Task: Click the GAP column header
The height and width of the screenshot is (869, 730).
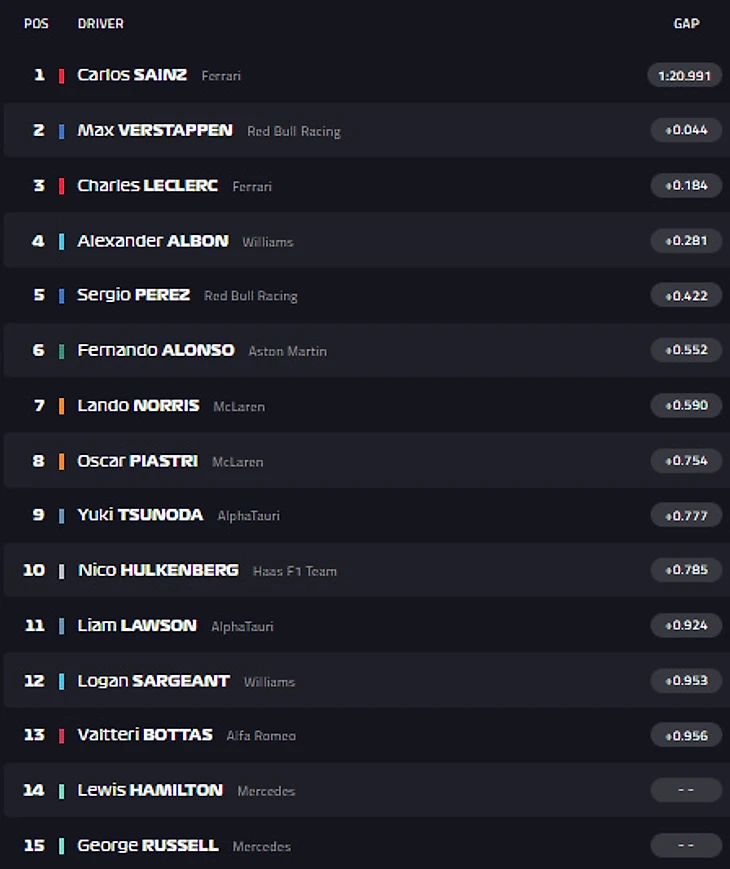Action: click(x=686, y=23)
